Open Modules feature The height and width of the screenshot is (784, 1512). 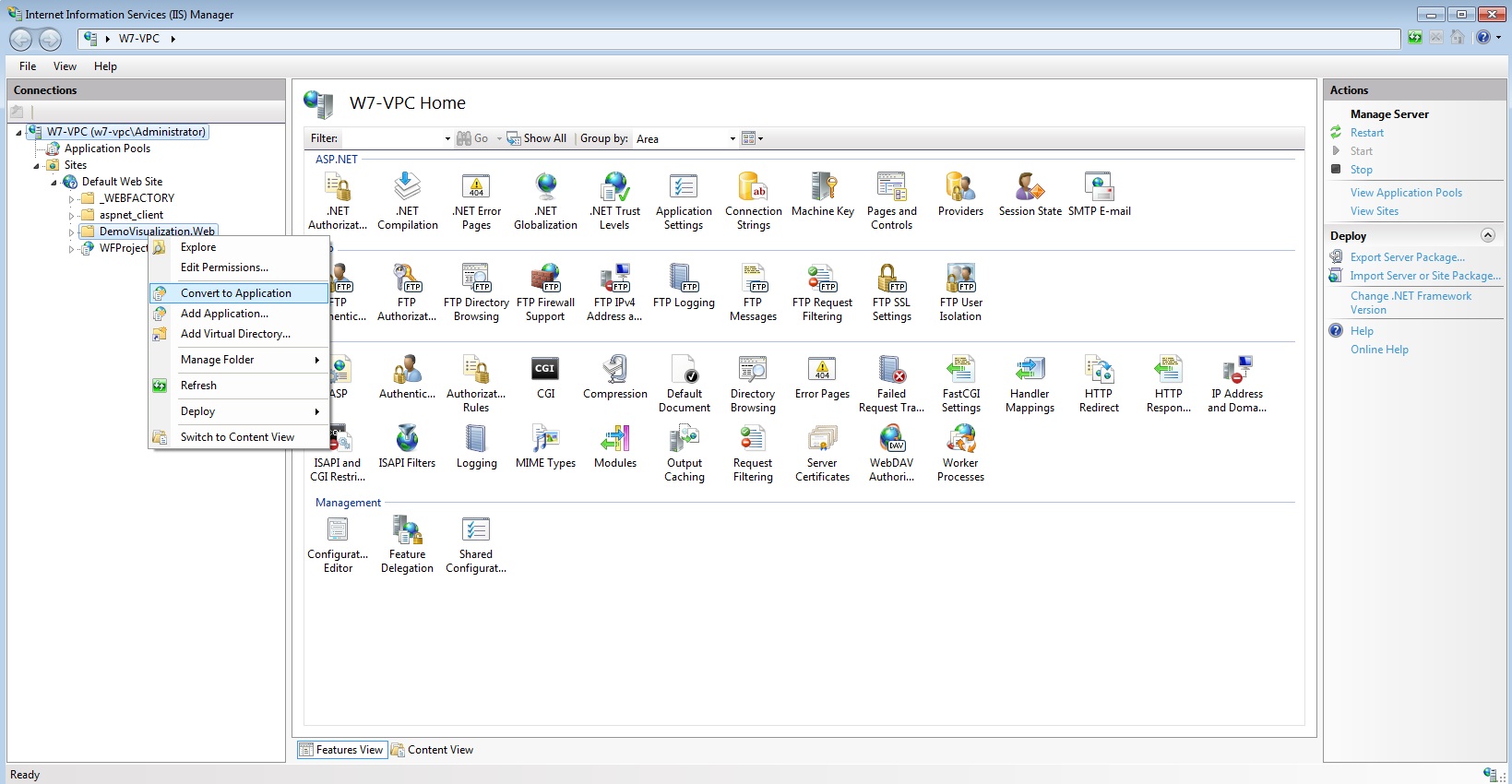pos(615,446)
